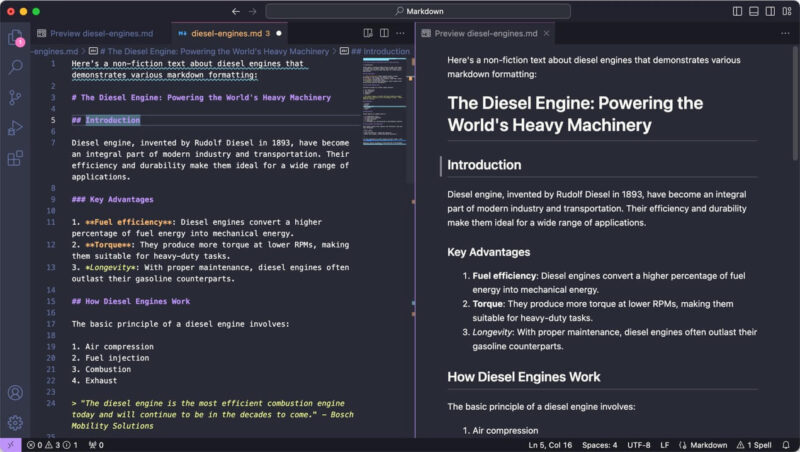The width and height of the screenshot is (800, 452).
Task: Open the Explorer view in activity bar
Action: pyautogui.click(x=15, y=37)
